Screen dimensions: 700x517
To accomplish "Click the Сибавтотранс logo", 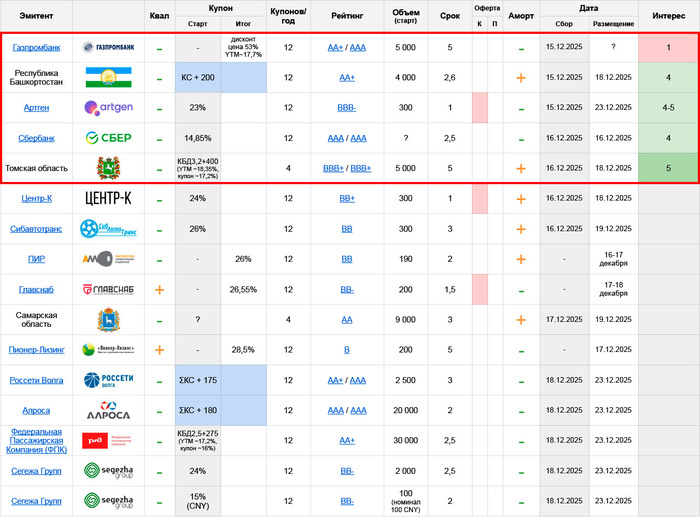I will [x=108, y=229].
